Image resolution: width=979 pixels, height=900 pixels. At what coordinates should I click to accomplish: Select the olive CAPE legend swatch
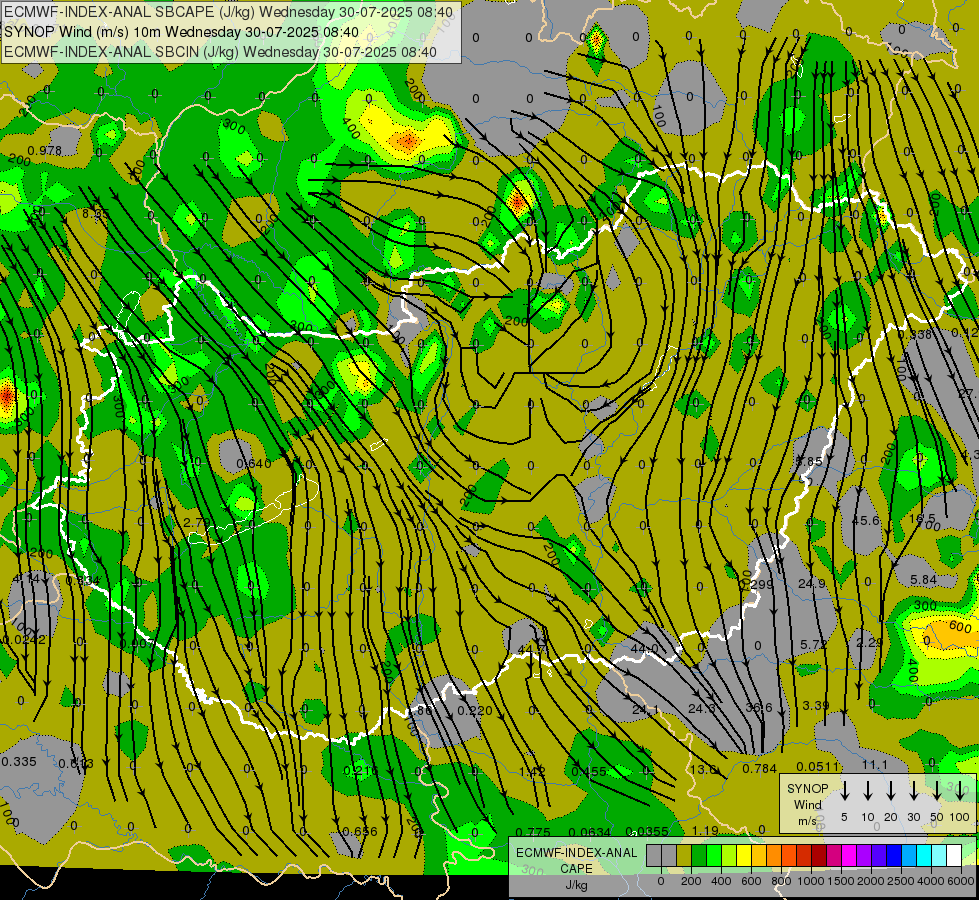pyautogui.click(x=684, y=855)
